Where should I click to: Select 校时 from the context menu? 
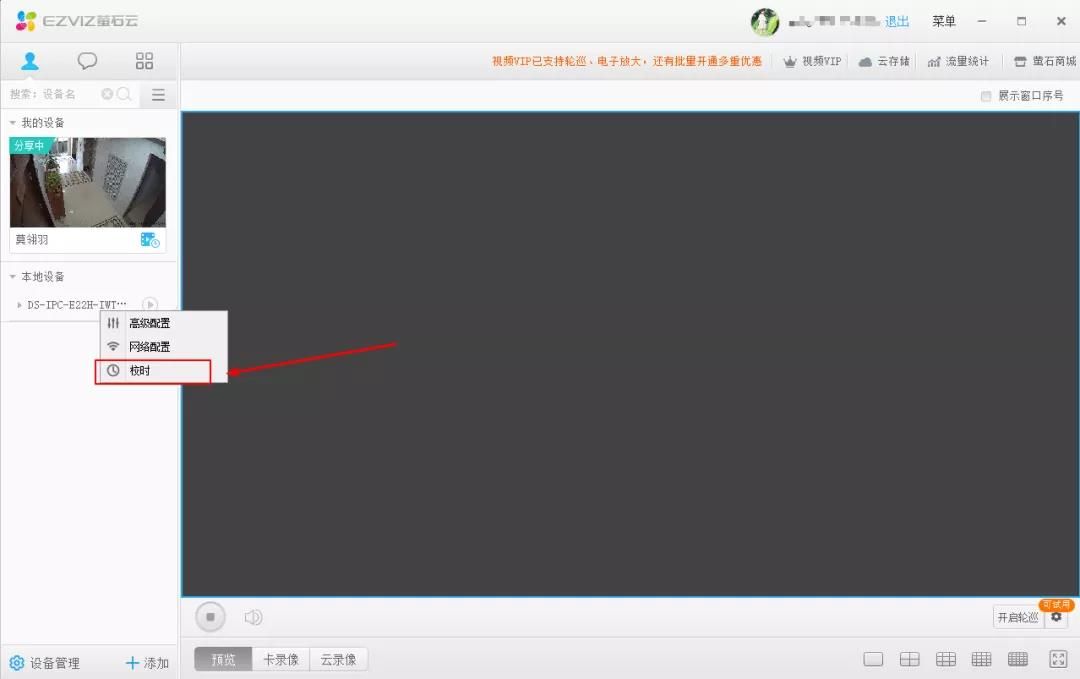pos(143,370)
